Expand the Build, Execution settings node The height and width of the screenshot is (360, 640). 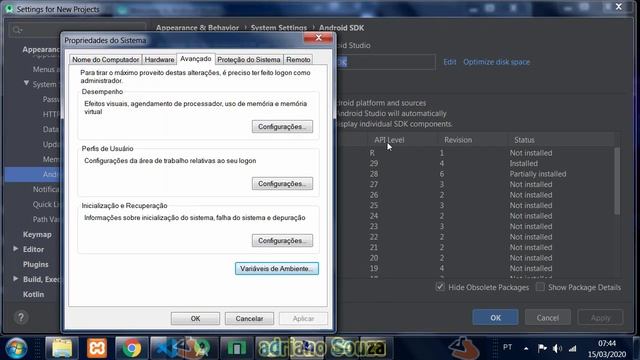[x=16, y=279]
